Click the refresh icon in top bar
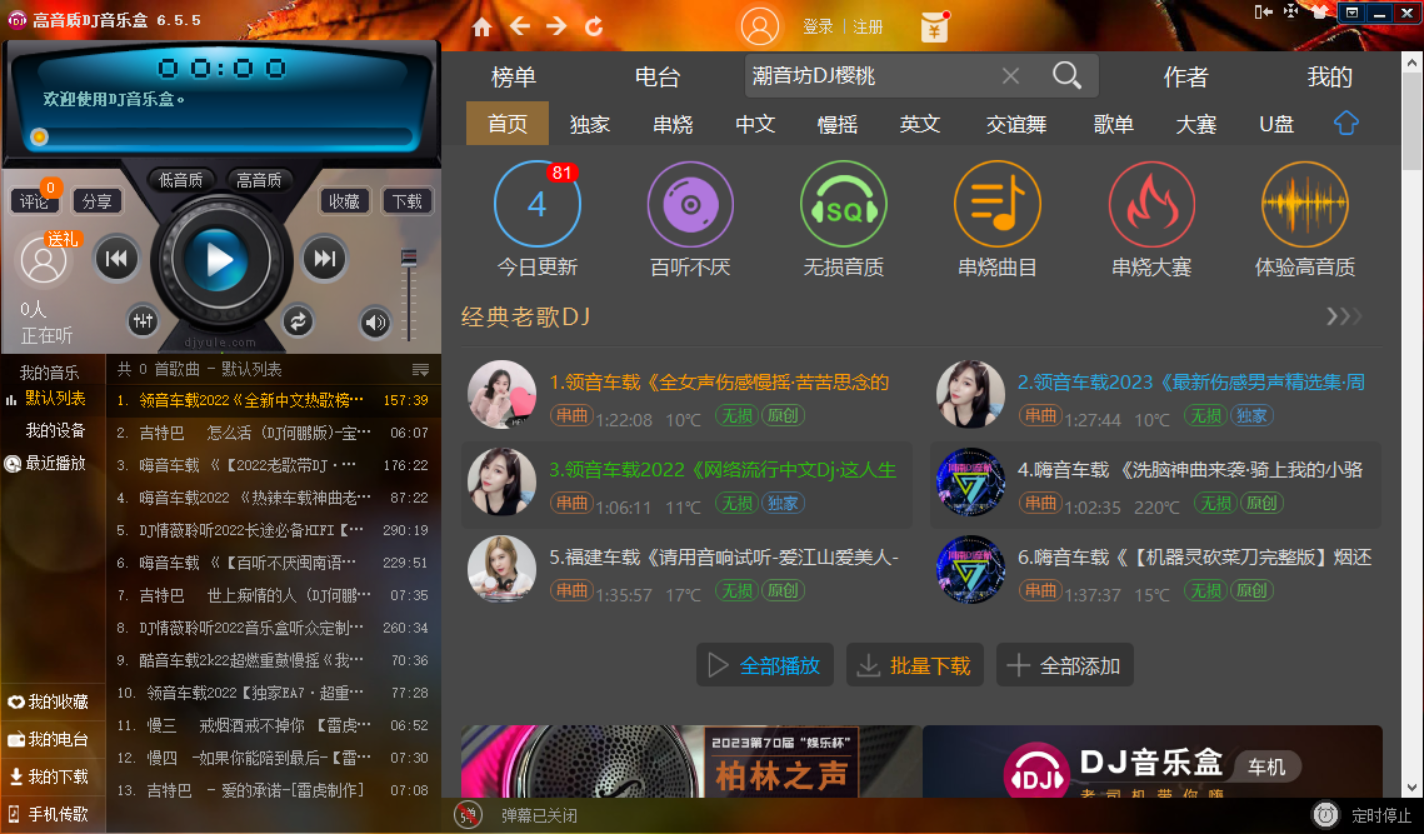 (594, 26)
